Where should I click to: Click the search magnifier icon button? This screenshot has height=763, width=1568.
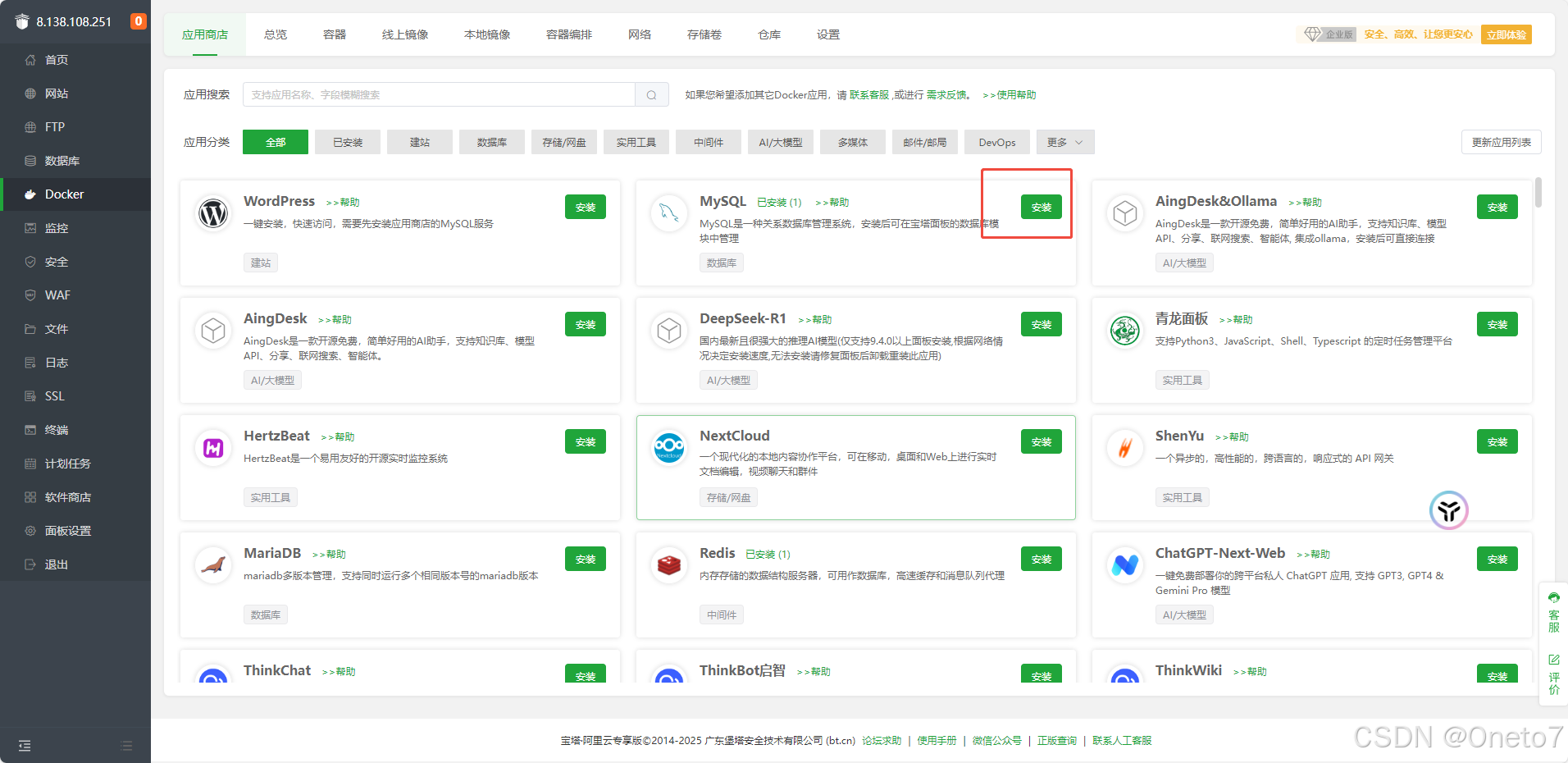[652, 95]
